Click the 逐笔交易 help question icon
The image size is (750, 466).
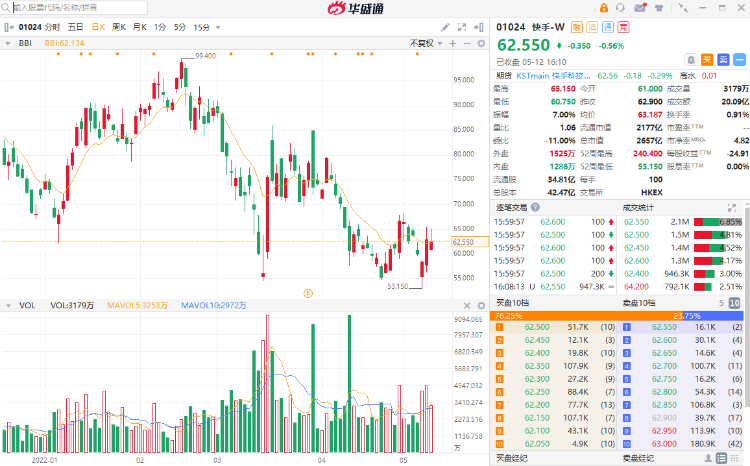[x=535, y=207]
